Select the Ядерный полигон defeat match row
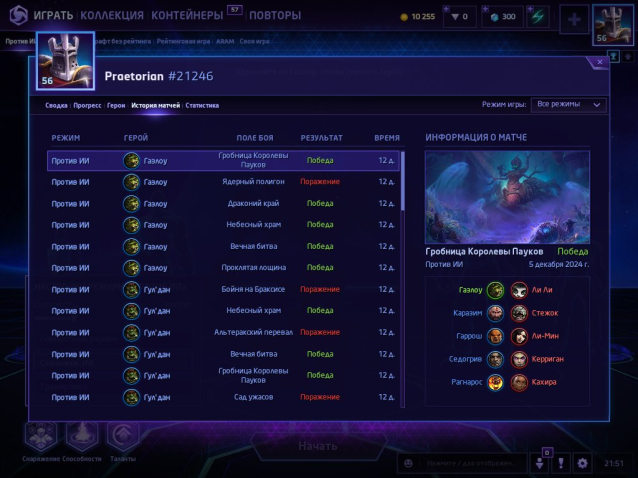Screen dimensions: 638x478 click(223, 182)
